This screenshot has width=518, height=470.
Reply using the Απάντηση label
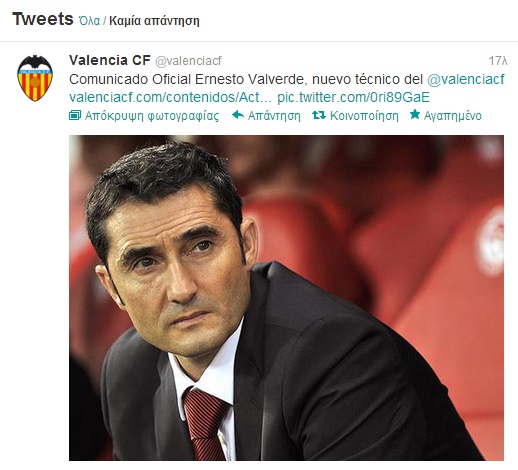click(274, 116)
